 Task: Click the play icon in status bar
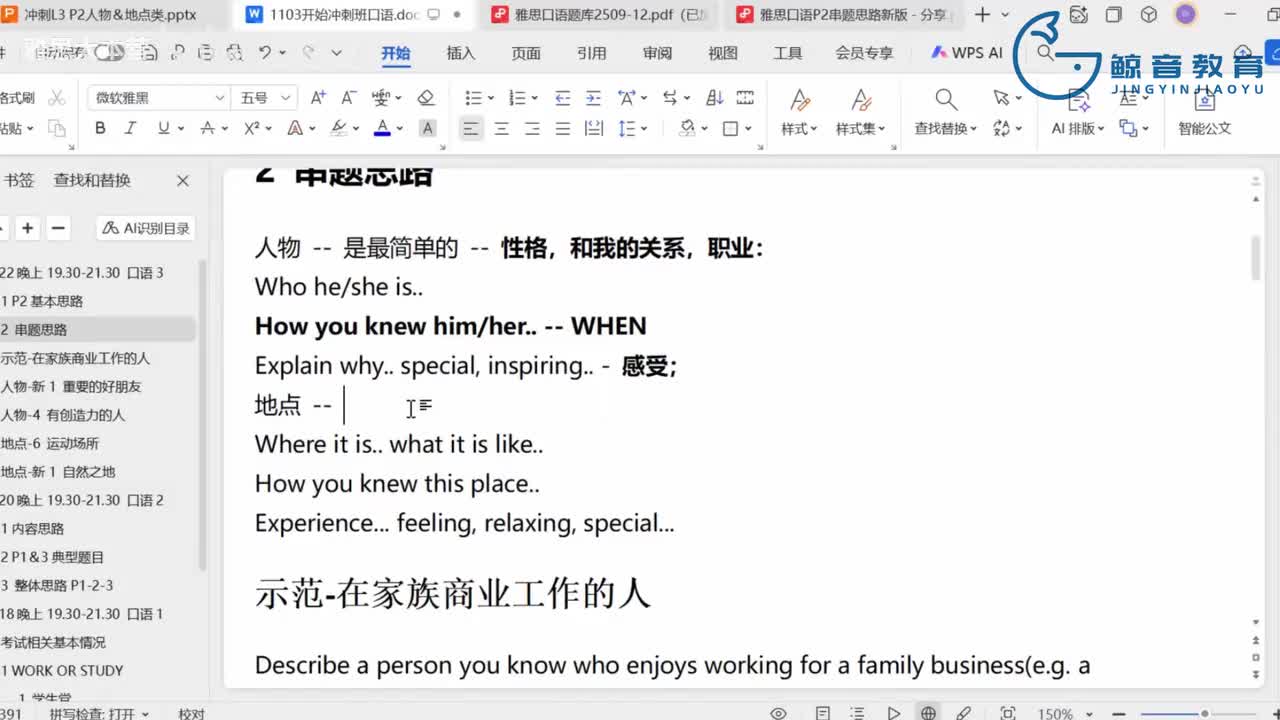893,713
